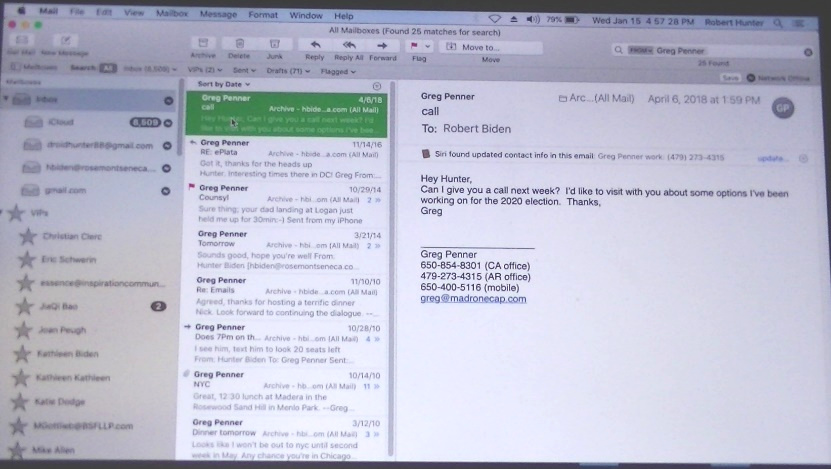Click the Mailboxes sidebar toggle button
This screenshot has height=469, width=831.
[34, 67]
